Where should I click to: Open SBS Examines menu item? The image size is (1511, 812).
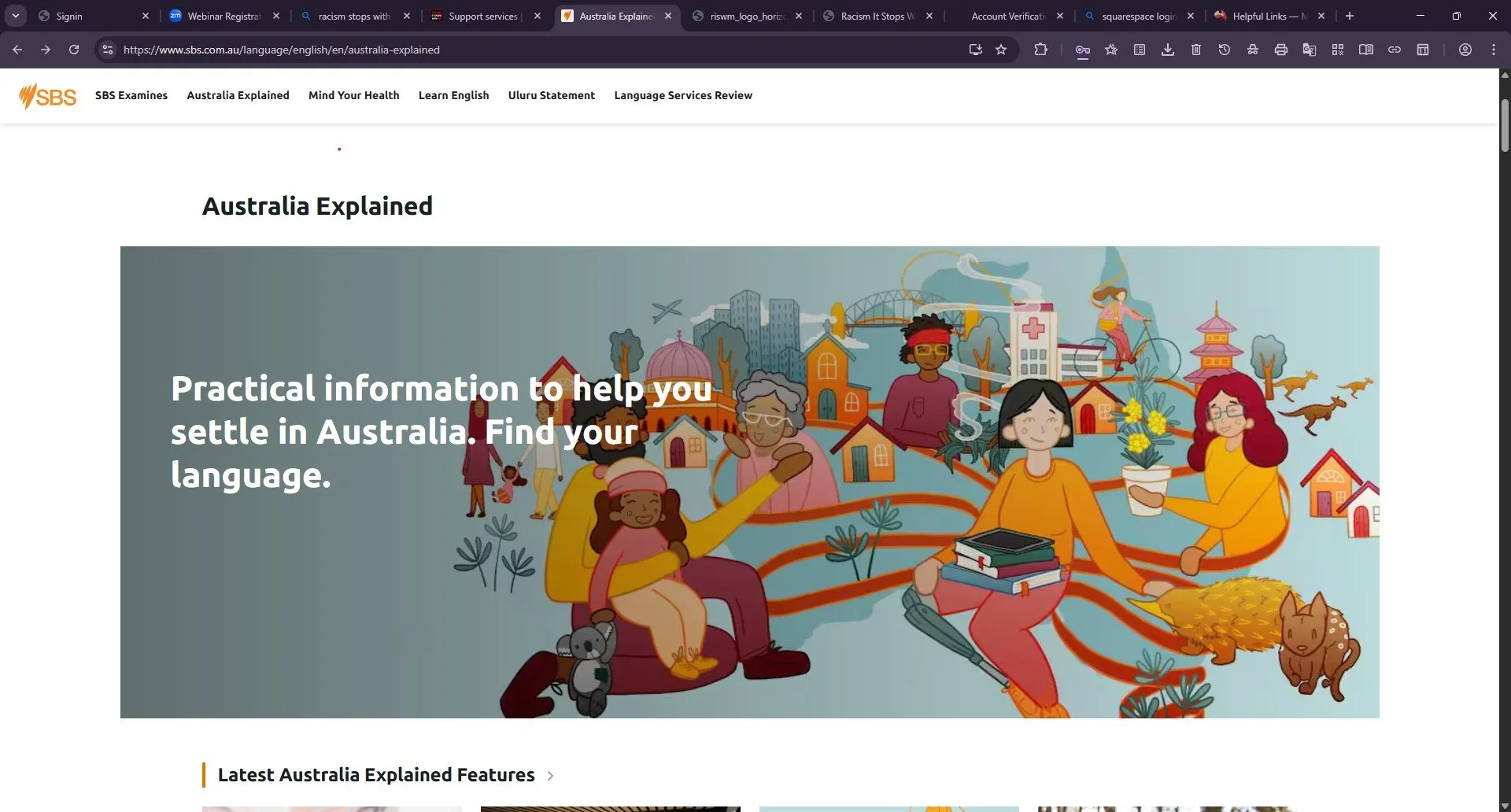point(131,95)
